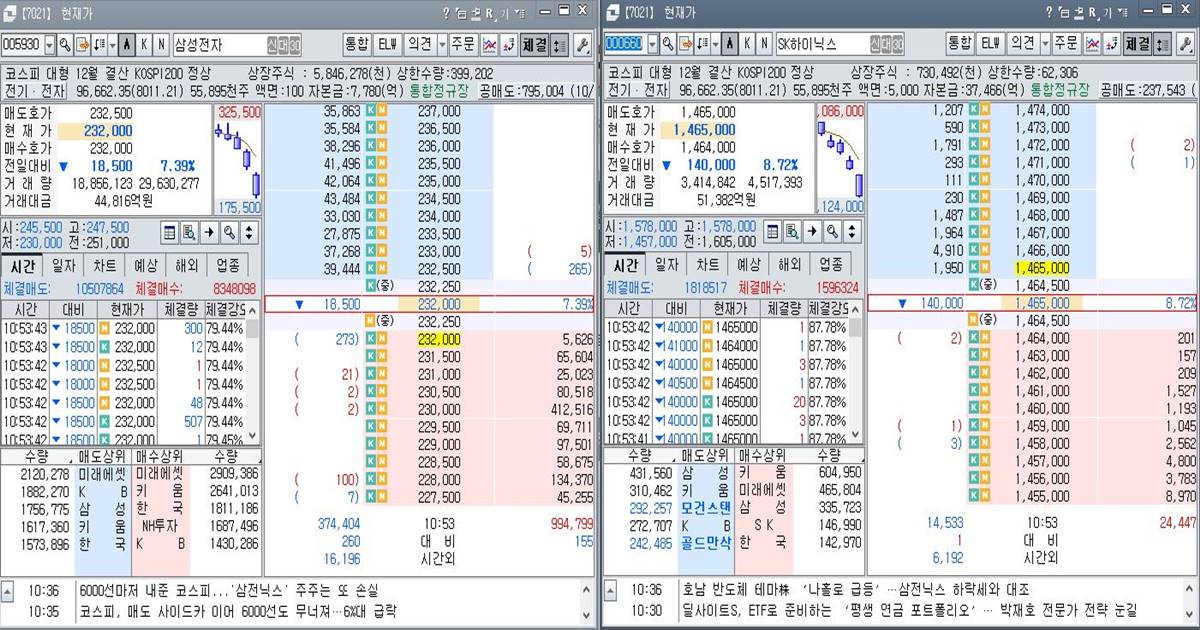Image resolution: width=1200 pixels, height=630 pixels.
Task: Toggle up-down list icon beside 체결 in Samsung window
Action: pyautogui.click(x=559, y=45)
